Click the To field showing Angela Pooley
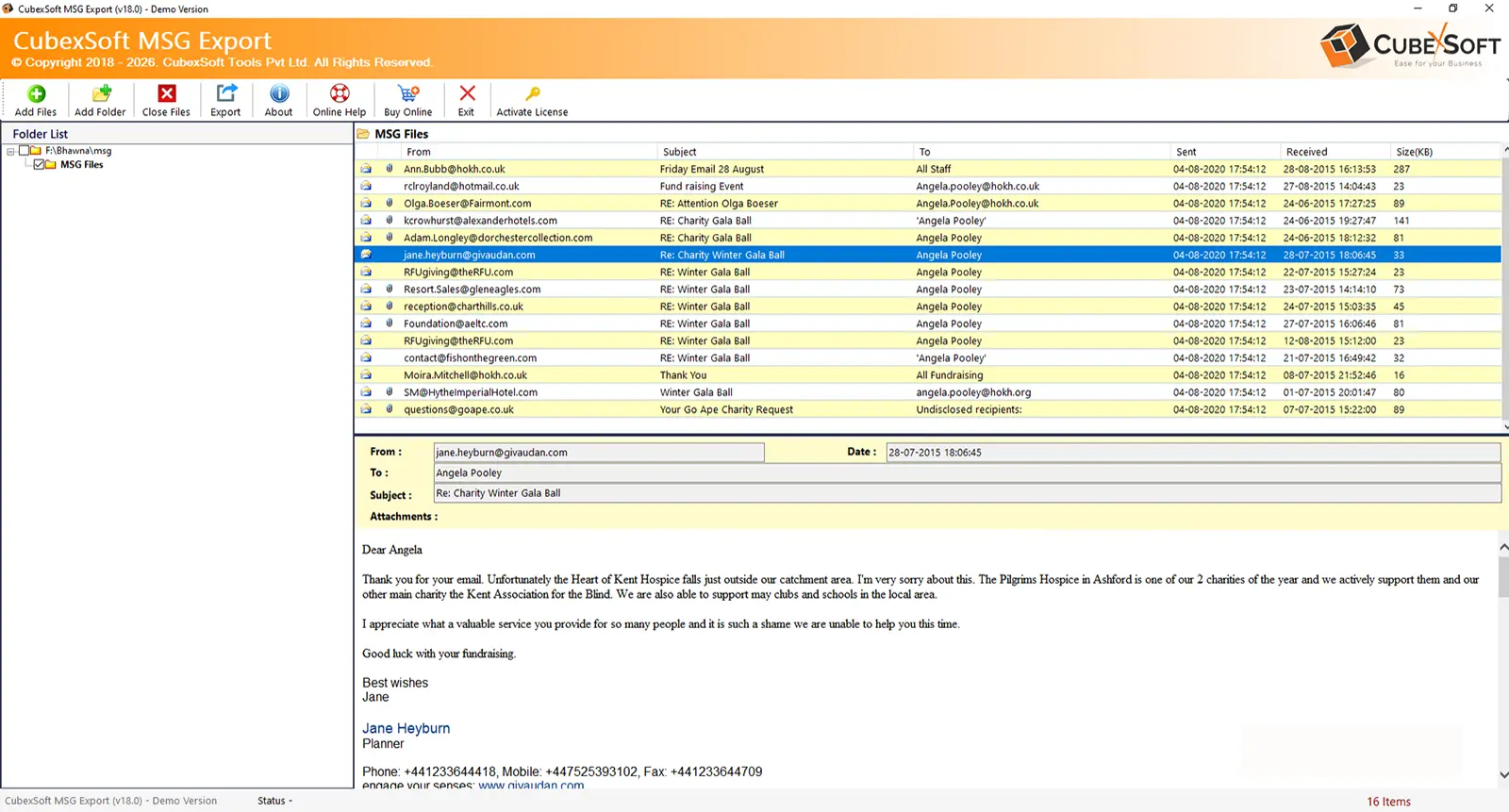The width and height of the screenshot is (1509, 812). coord(967,473)
